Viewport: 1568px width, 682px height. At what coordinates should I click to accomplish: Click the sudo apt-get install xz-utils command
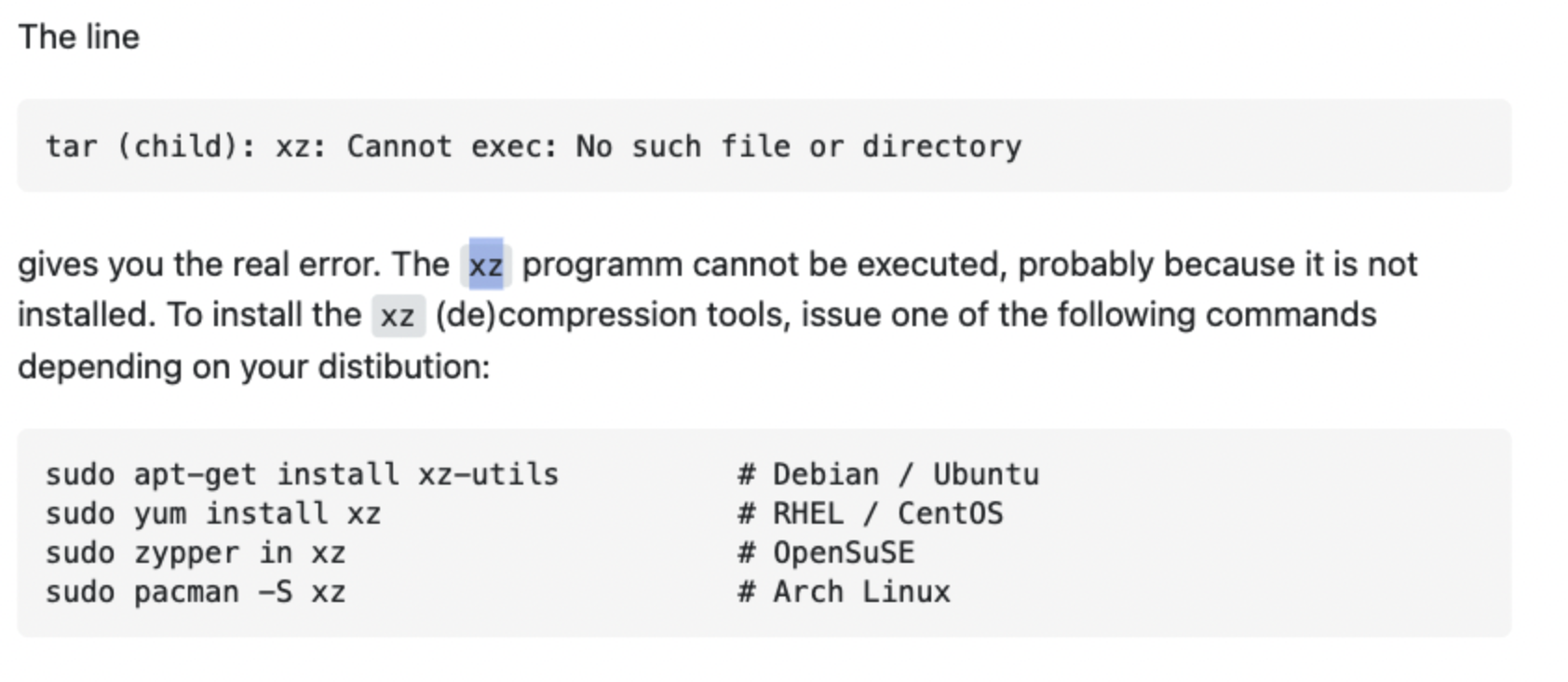[x=303, y=474]
